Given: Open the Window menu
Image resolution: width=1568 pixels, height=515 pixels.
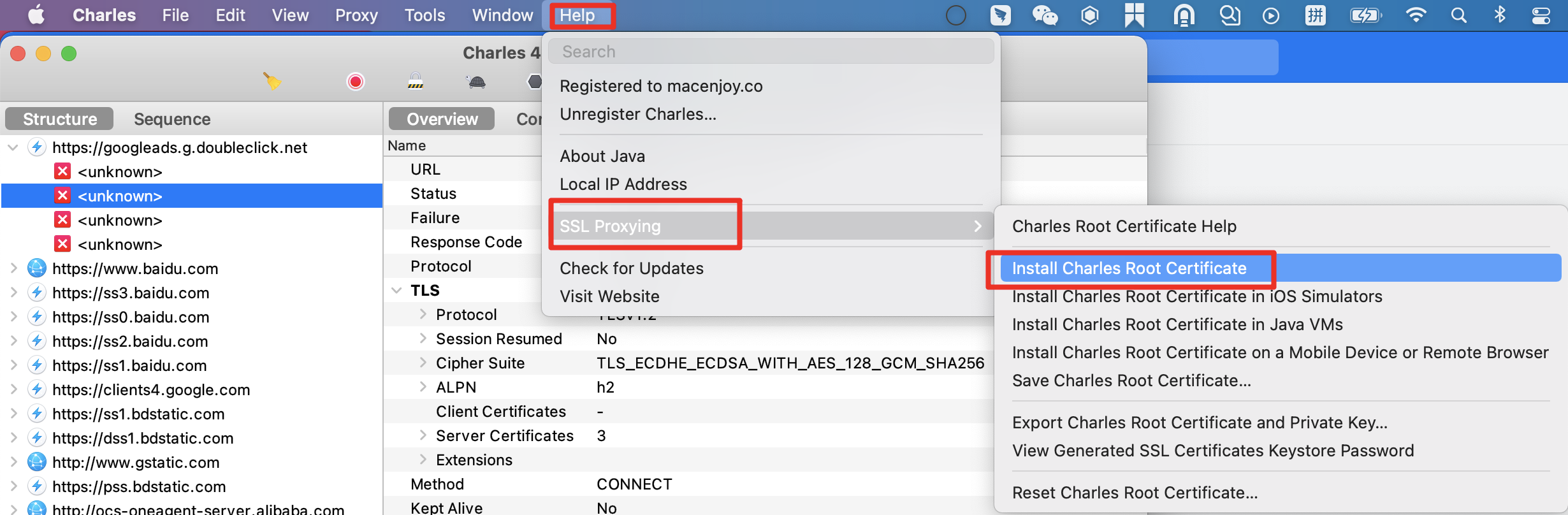Looking at the screenshot, I should pos(502,15).
